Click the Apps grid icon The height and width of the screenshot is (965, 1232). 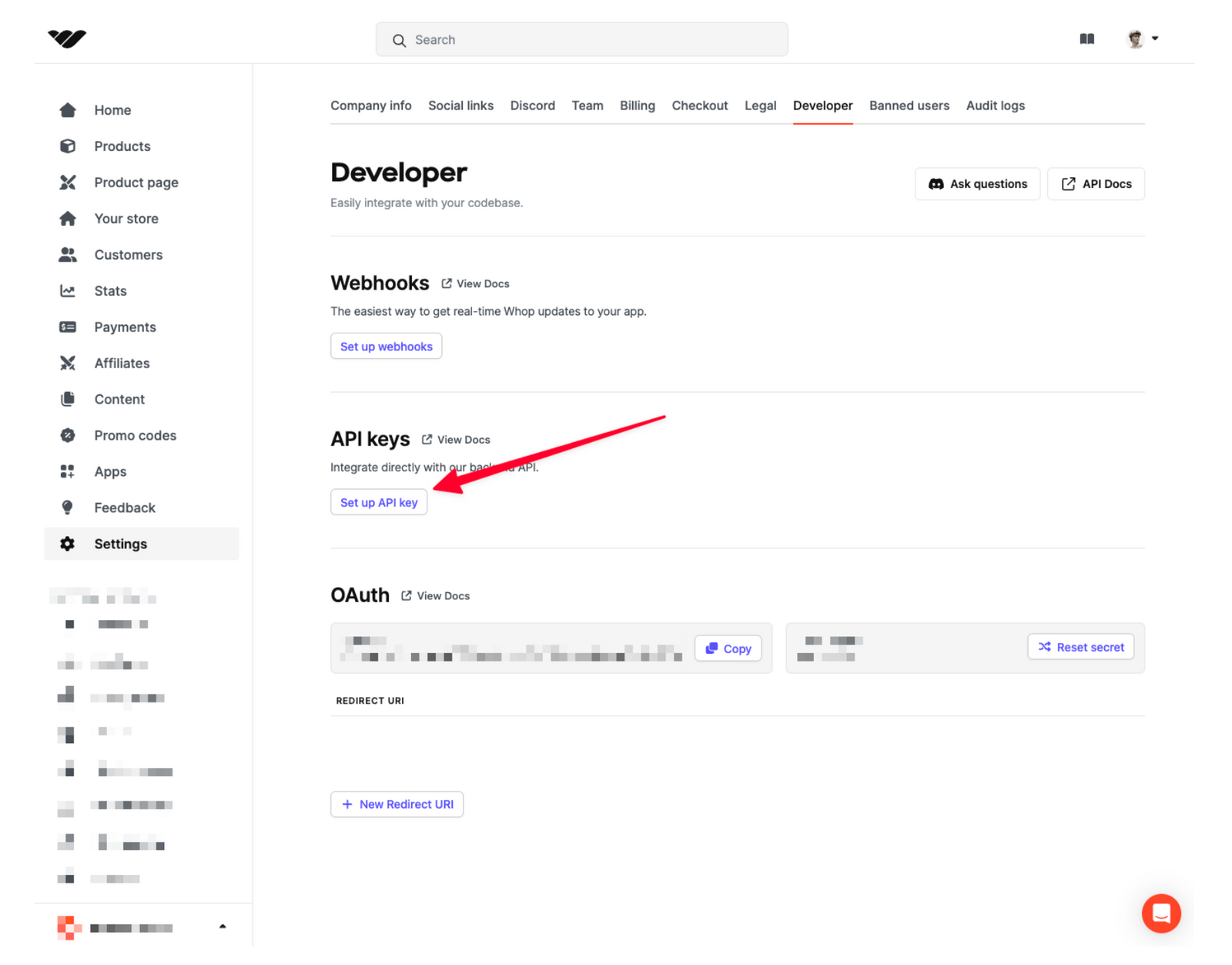coord(68,472)
